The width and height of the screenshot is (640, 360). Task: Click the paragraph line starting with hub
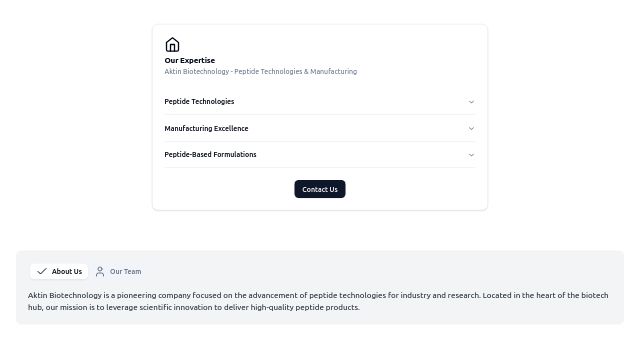point(193,307)
